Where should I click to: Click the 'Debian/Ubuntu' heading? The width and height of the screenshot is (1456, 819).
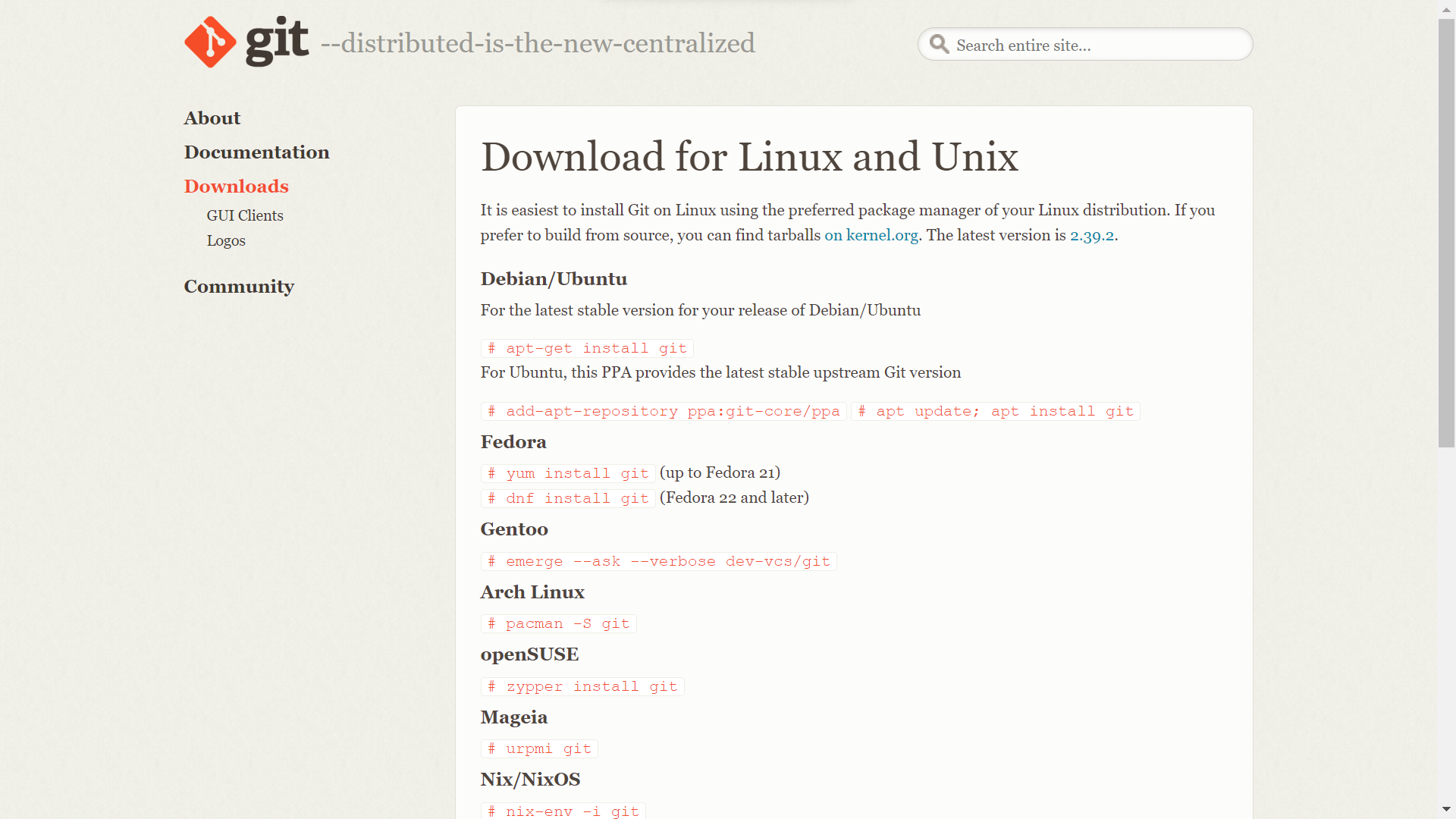point(554,279)
